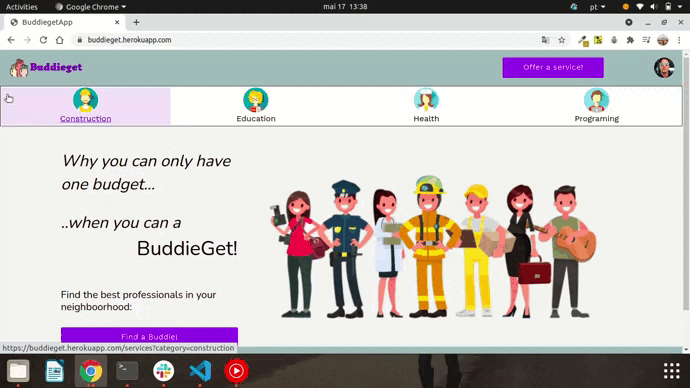This screenshot has height=388, width=690.
Task: Open Files in the dock
Action: [18, 371]
